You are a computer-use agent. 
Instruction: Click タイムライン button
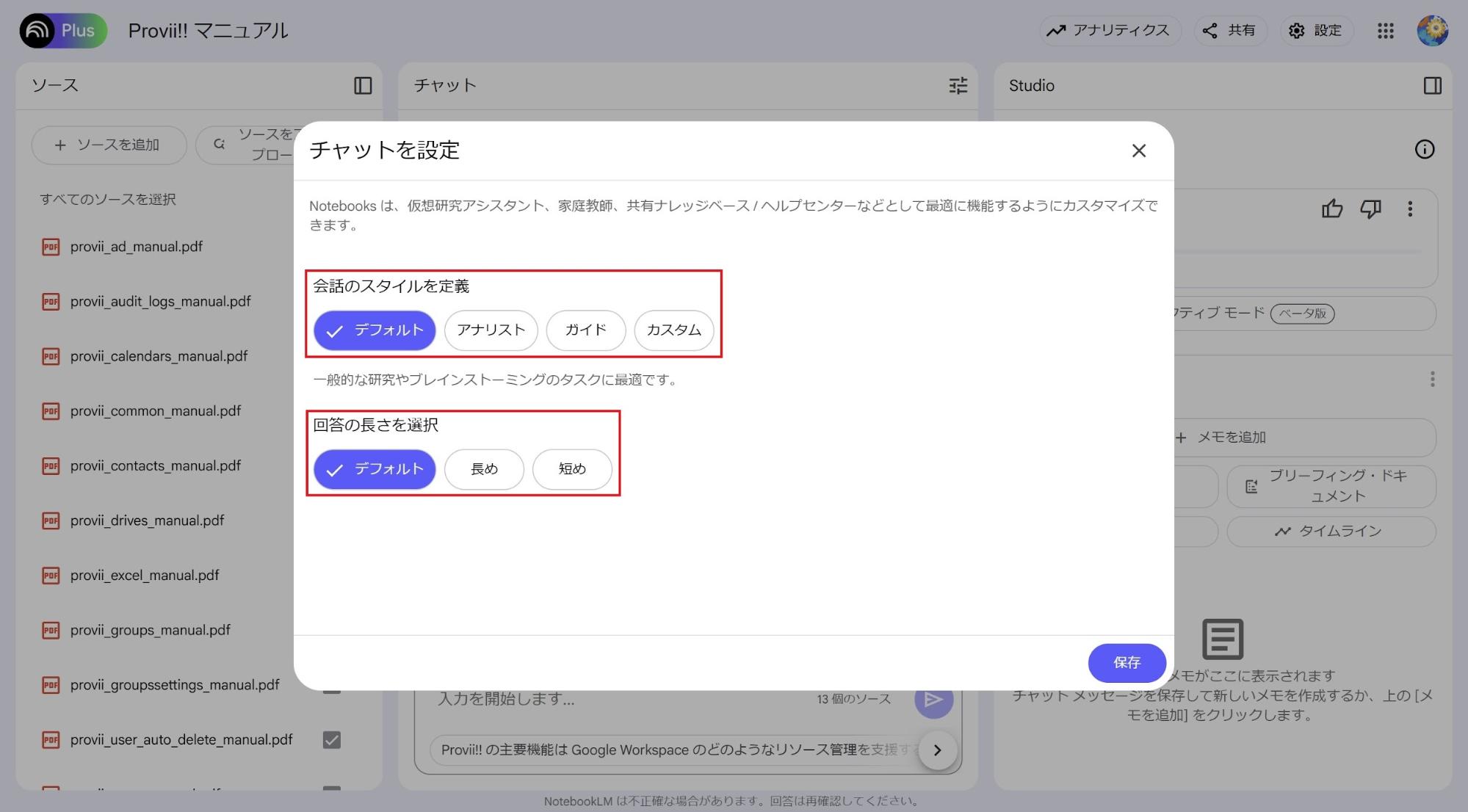pyautogui.click(x=1331, y=532)
